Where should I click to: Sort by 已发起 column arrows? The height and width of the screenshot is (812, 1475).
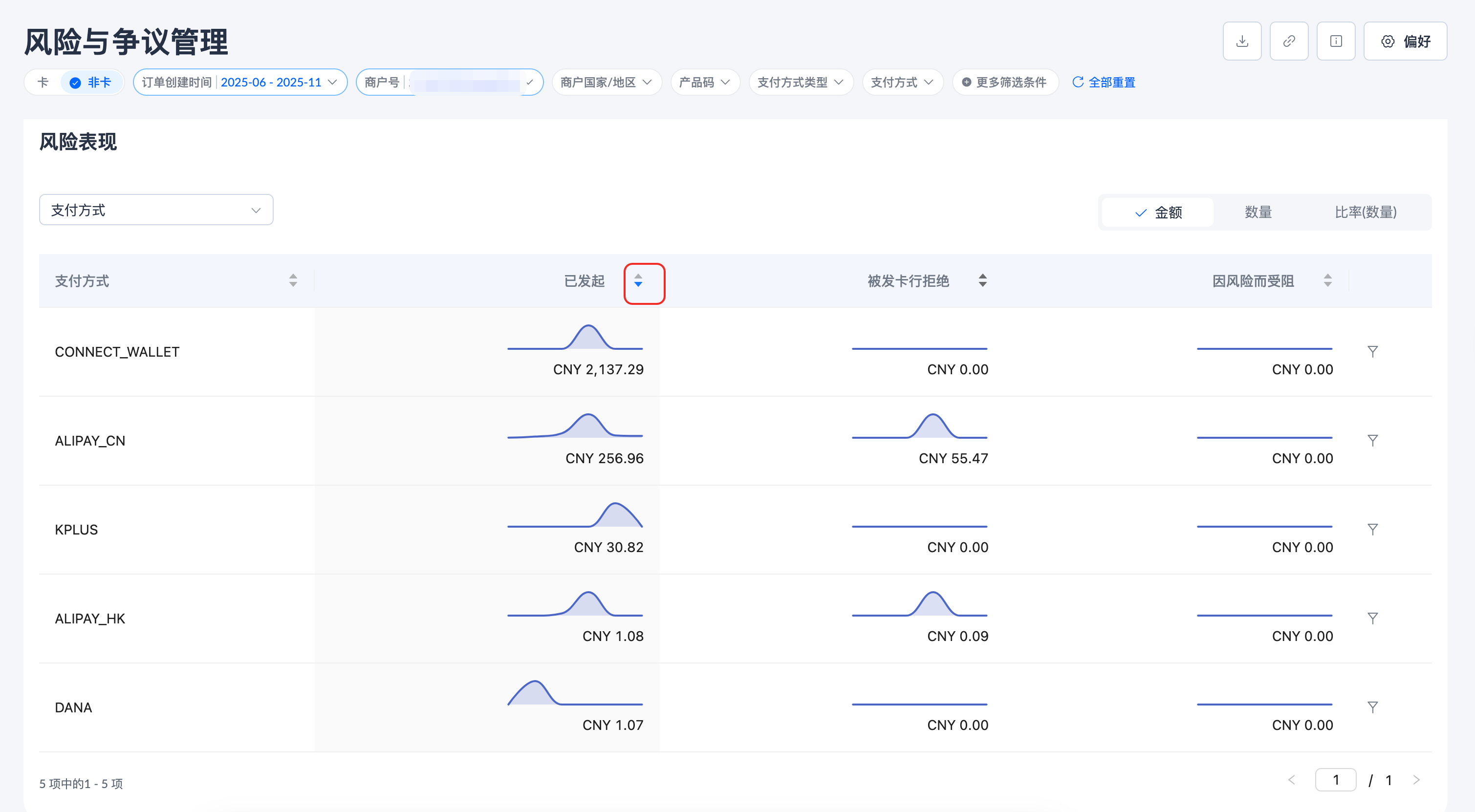click(638, 281)
